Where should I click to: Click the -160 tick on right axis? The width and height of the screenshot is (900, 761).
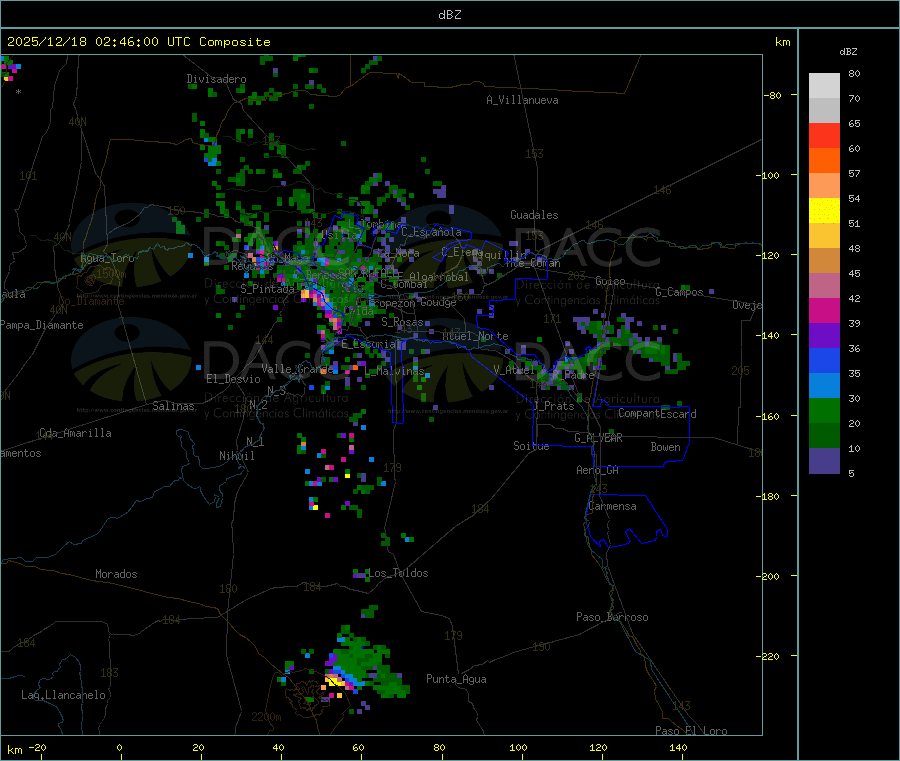click(x=770, y=416)
